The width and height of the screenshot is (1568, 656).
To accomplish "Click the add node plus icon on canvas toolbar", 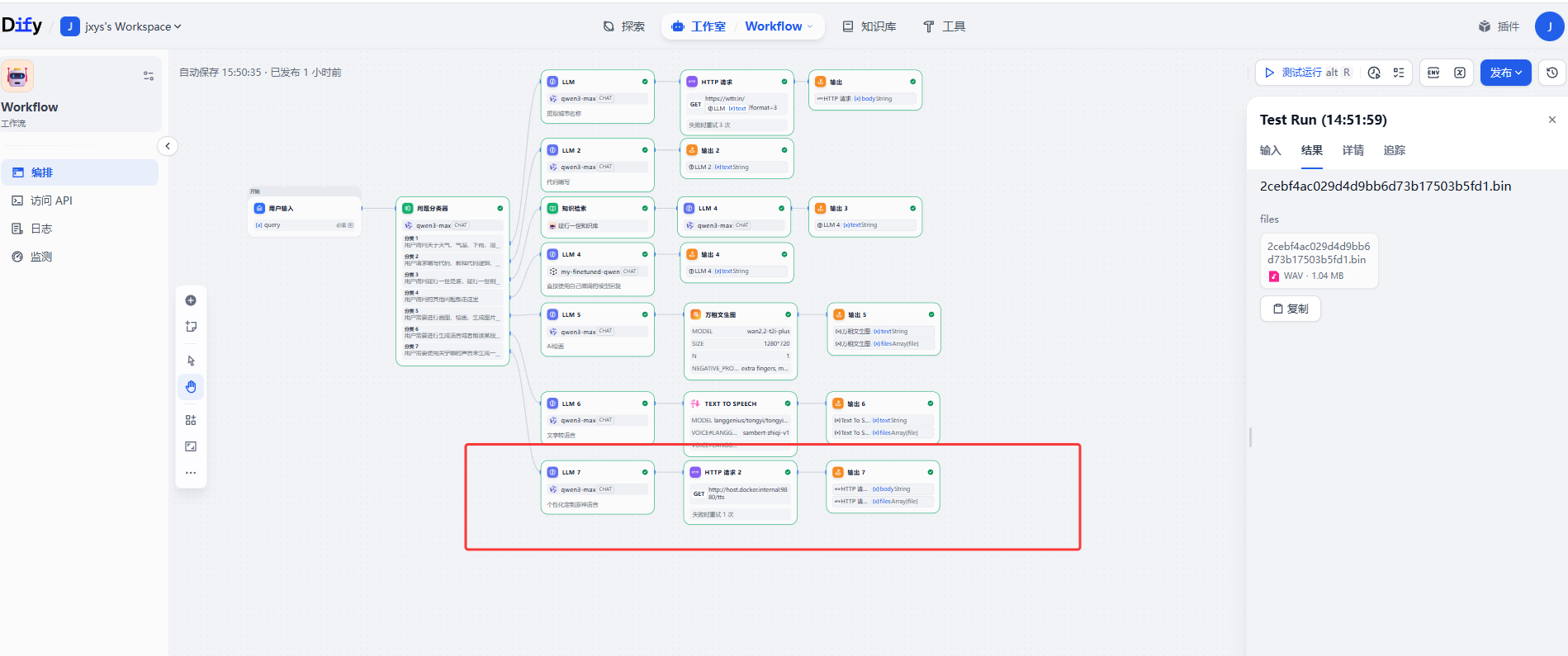I will [x=191, y=300].
